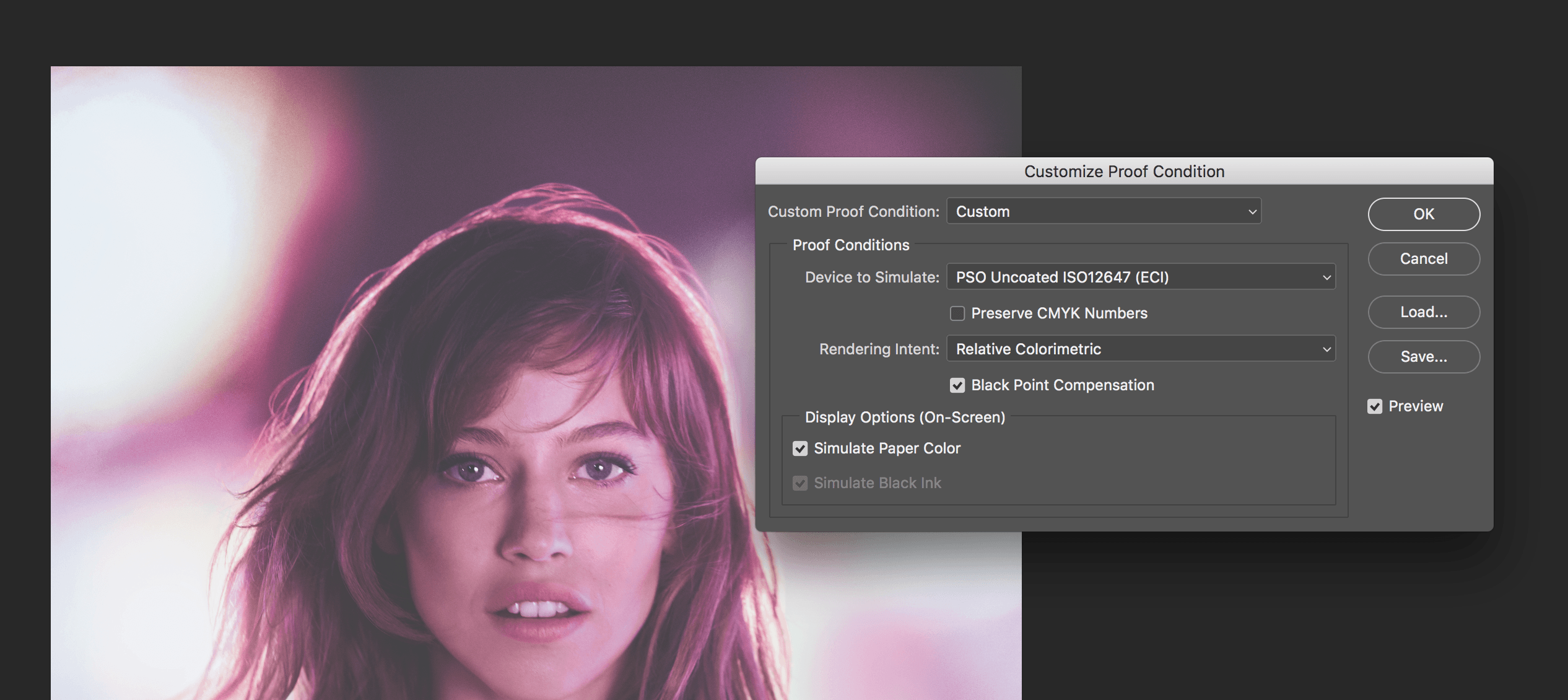The width and height of the screenshot is (1568, 700).
Task: Confirm settings with the OK button
Action: 1423,214
